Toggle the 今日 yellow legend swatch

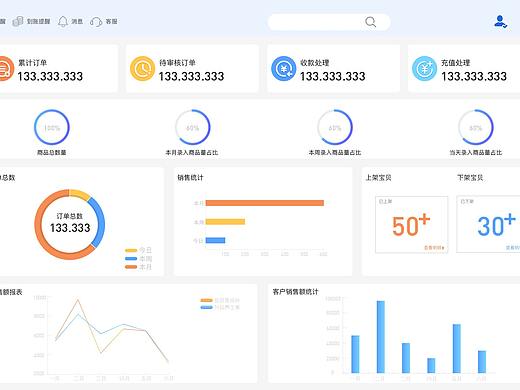click(x=131, y=250)
